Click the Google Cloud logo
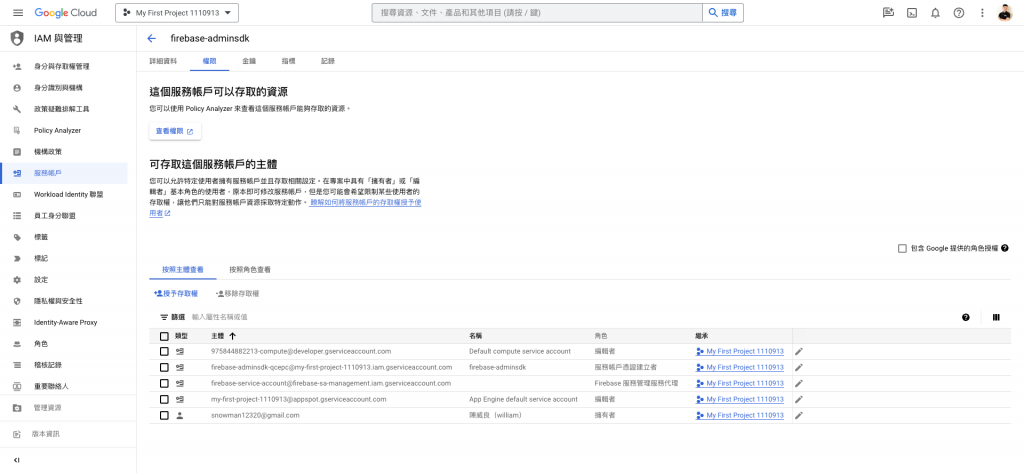The height and width of the screenshot is (473, 1024). [x=65, y=13]
